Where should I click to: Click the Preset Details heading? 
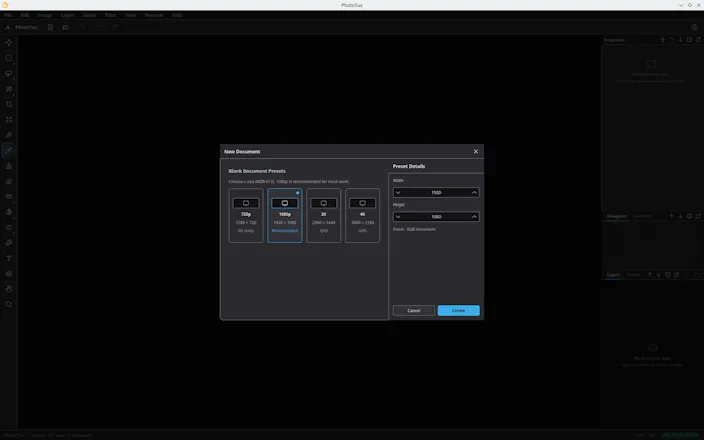409,166
